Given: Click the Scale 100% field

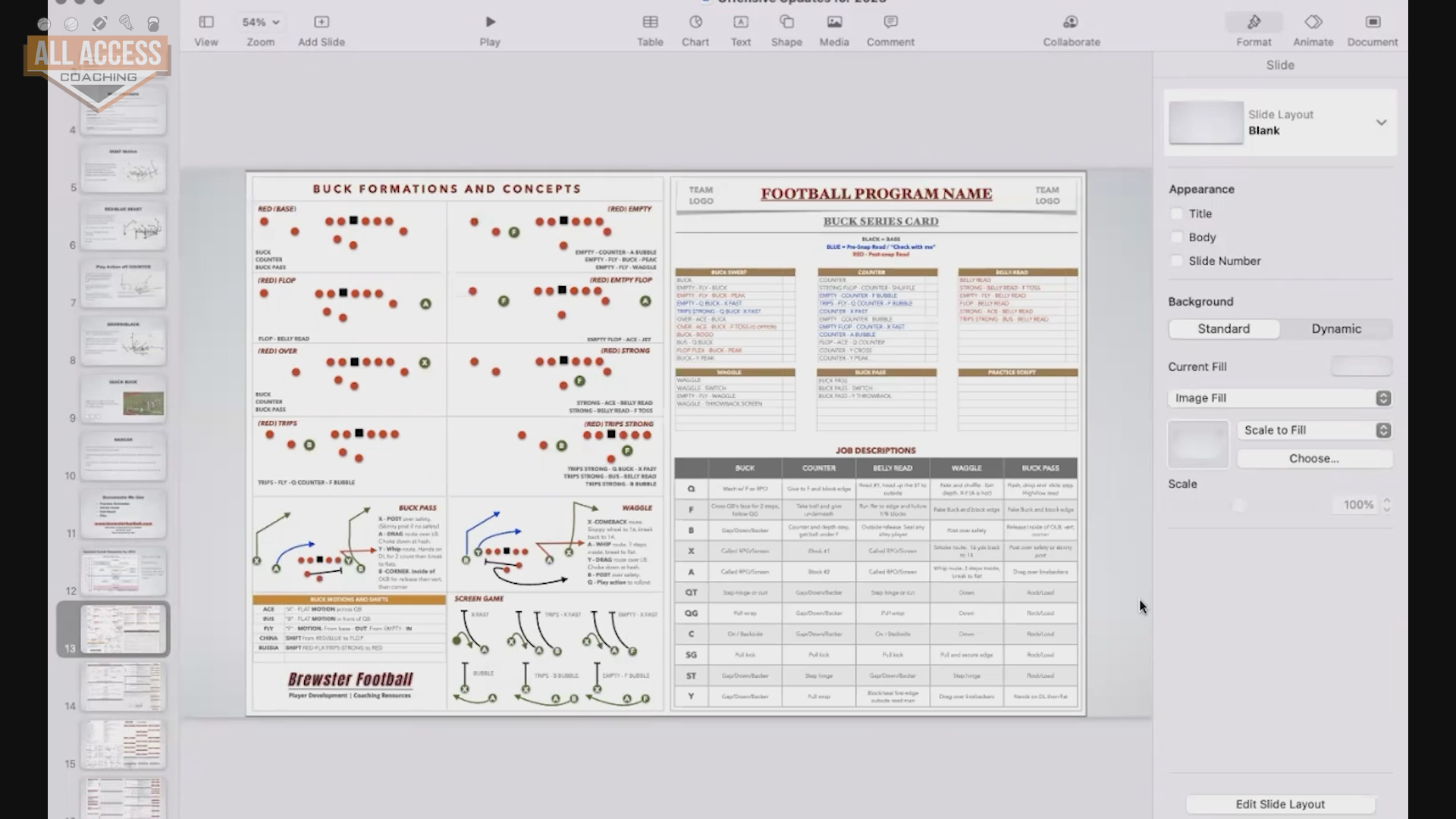Looking at the screenshot, I should (1356, 505).
